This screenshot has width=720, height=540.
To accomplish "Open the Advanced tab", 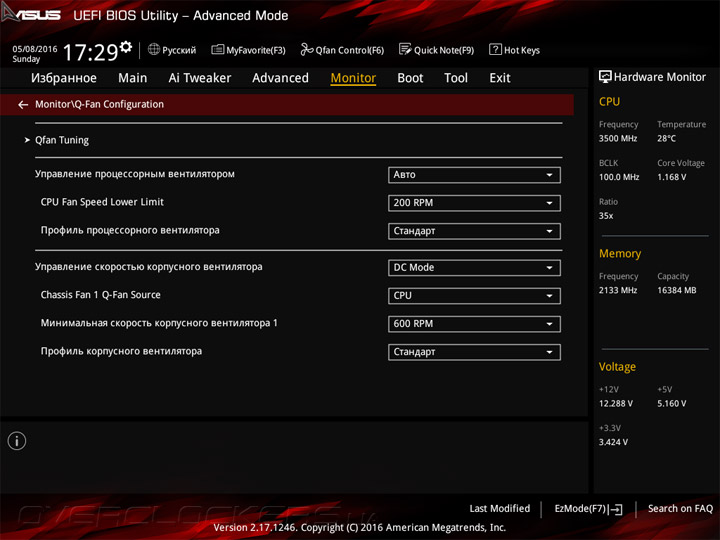I will click(281, 78).
